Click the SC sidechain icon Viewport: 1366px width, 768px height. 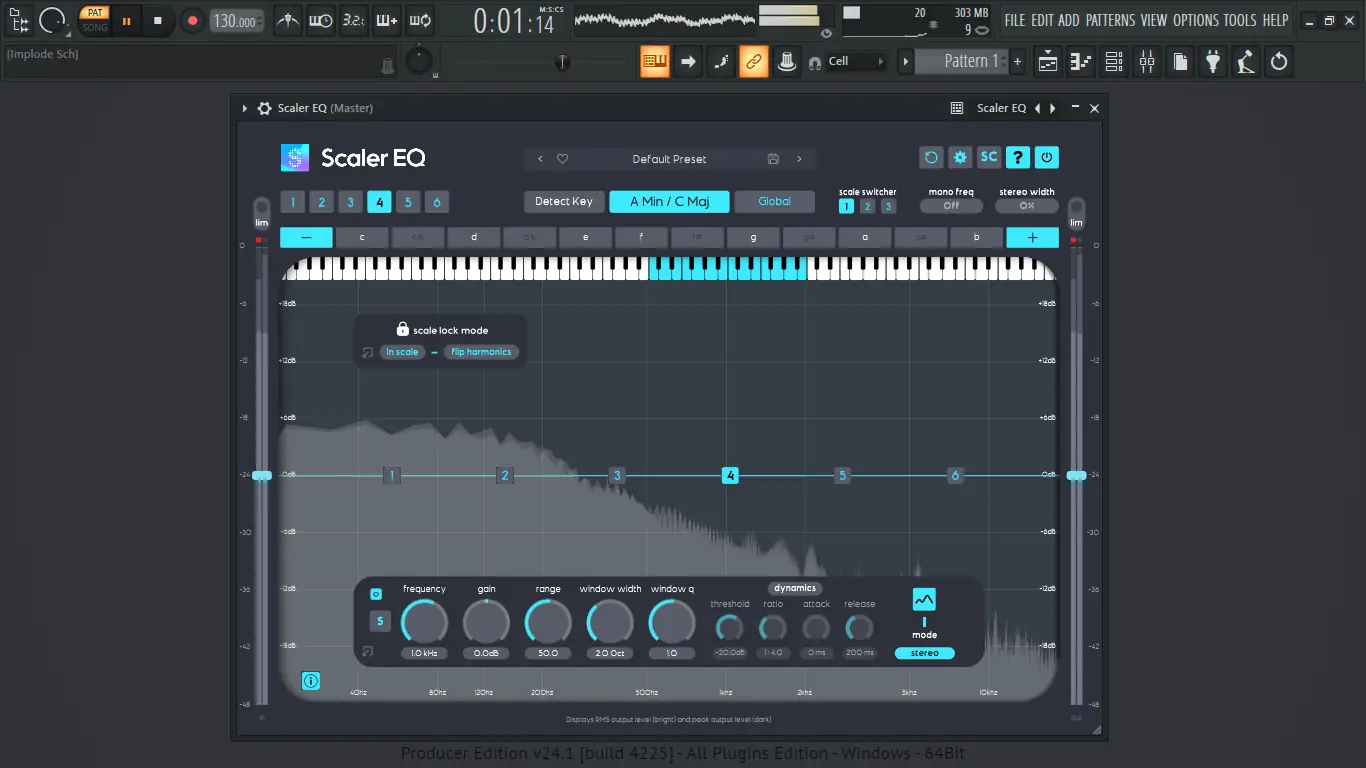[x=989, y=157]
